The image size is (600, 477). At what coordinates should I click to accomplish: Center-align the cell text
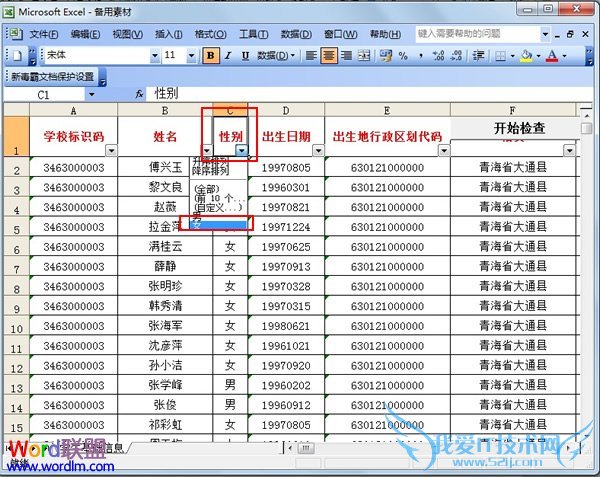click(x=329, y=56)
